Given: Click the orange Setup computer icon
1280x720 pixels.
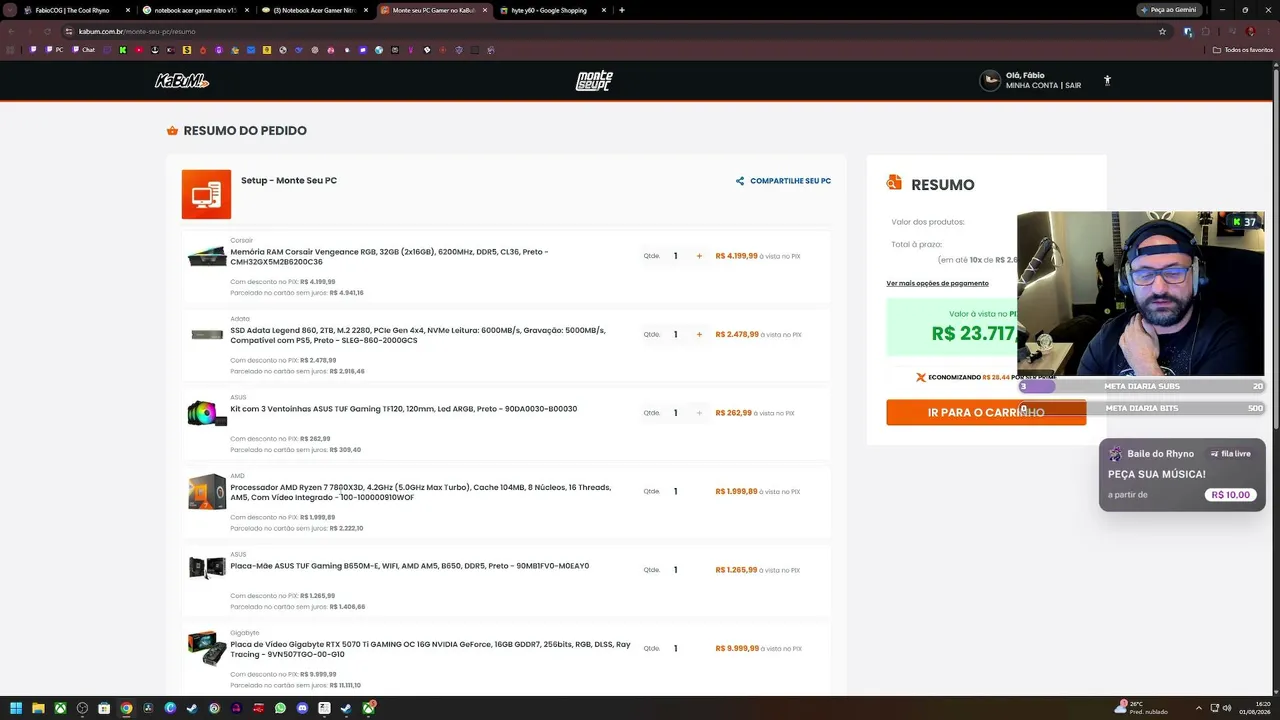Looking at the screenshot, I should [206, 194].
